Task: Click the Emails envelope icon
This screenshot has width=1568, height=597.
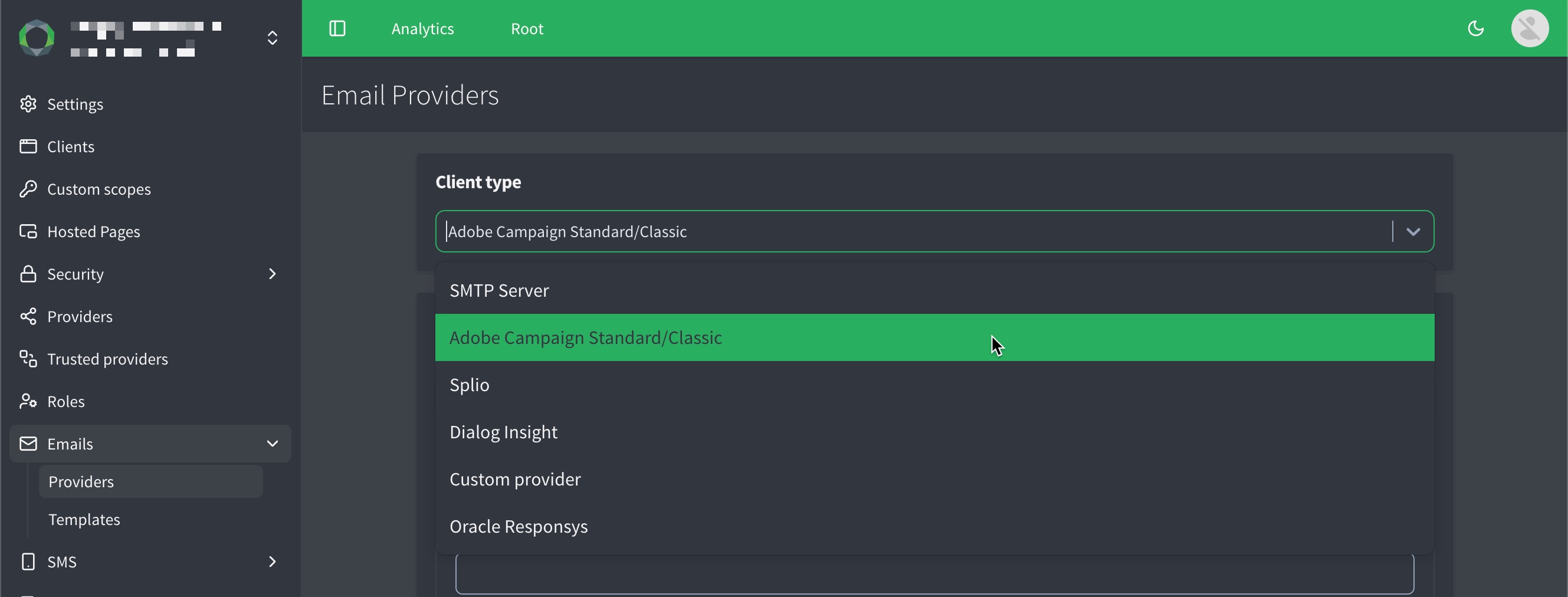Action: 28,444
